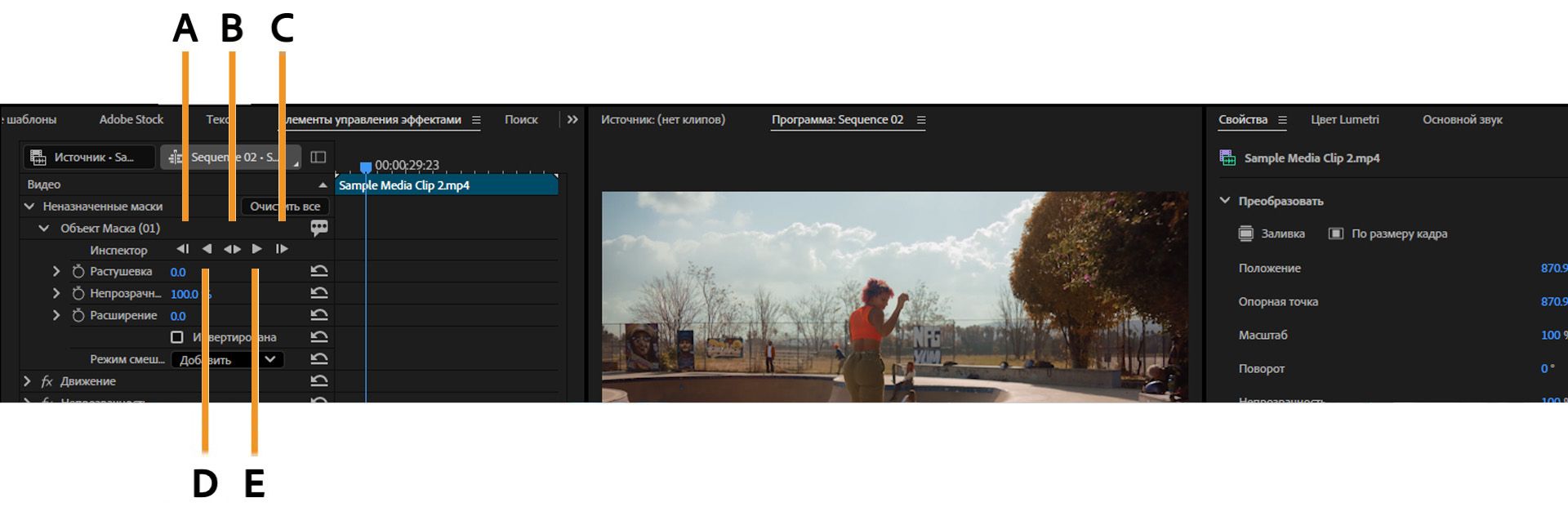Click the track mask backward one frame icon
This screenshot has width=1568, height=507.
(183, 249)
